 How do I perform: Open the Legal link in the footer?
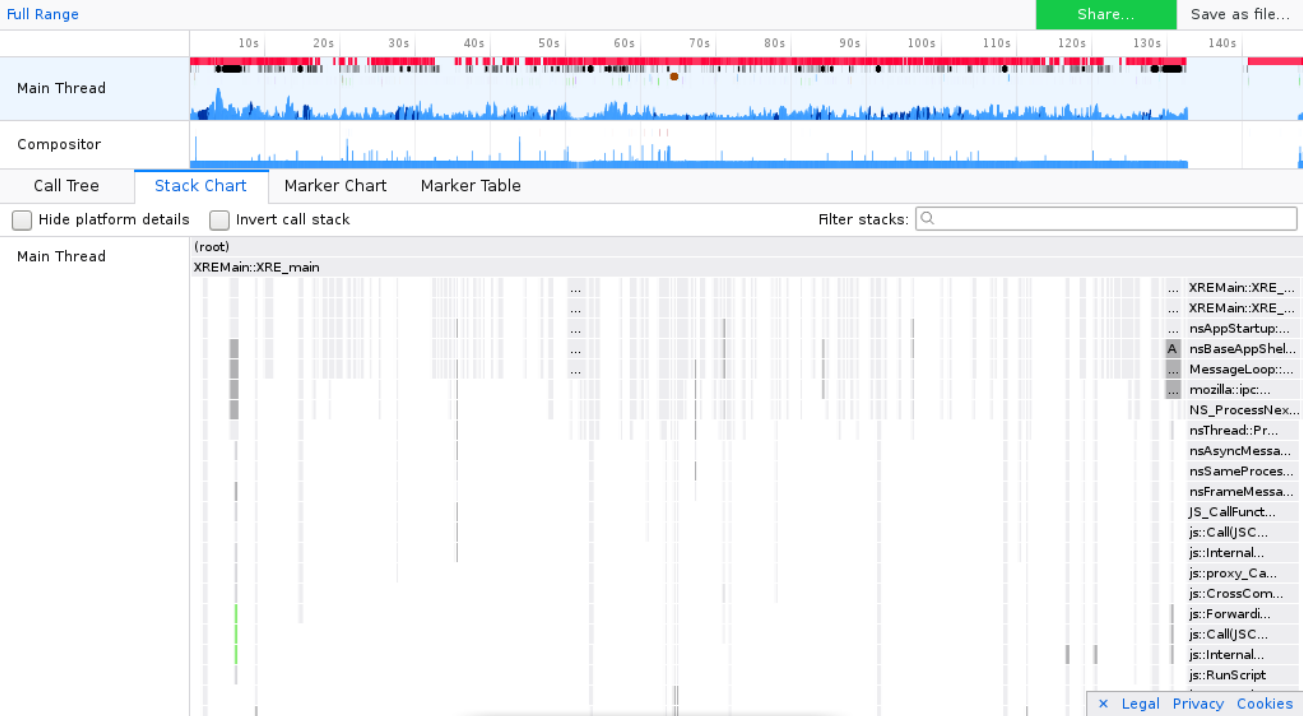(1140, 704)
